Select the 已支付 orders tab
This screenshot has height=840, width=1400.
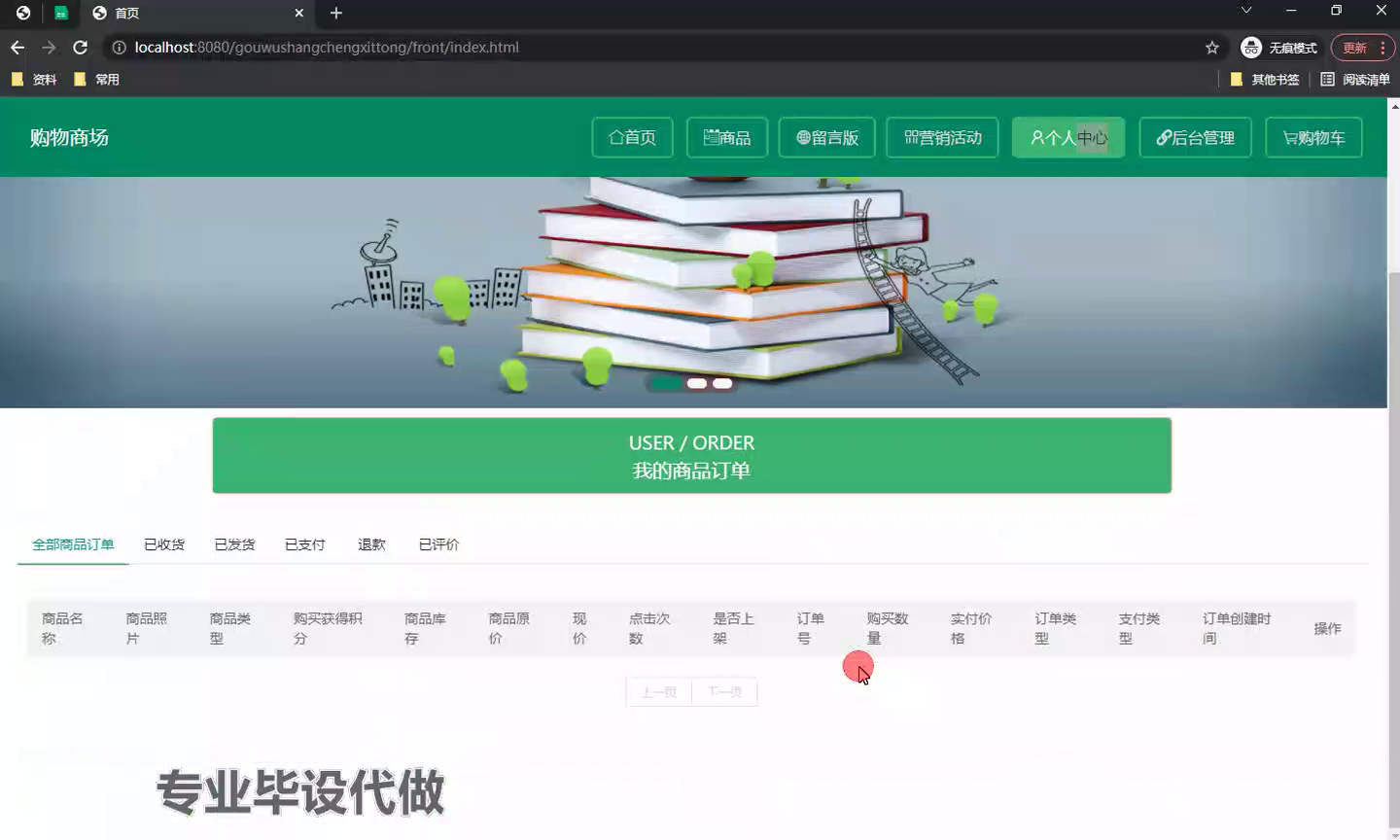click(305, 544)
